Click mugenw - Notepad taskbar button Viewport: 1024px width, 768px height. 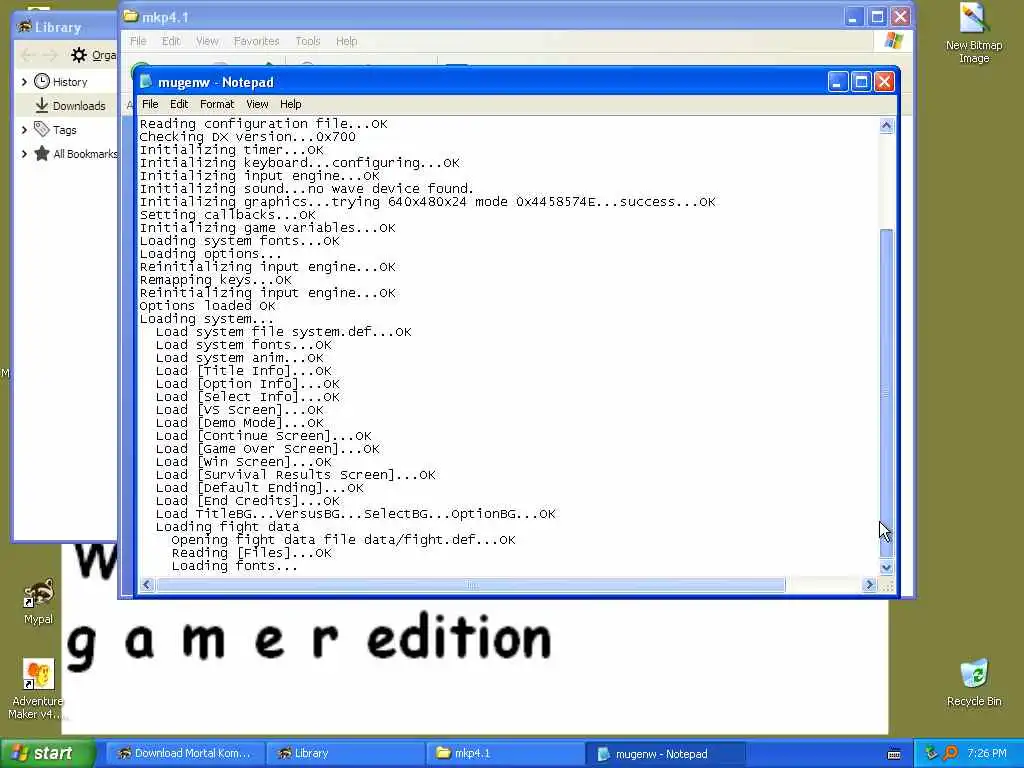[x=665, y=754]
